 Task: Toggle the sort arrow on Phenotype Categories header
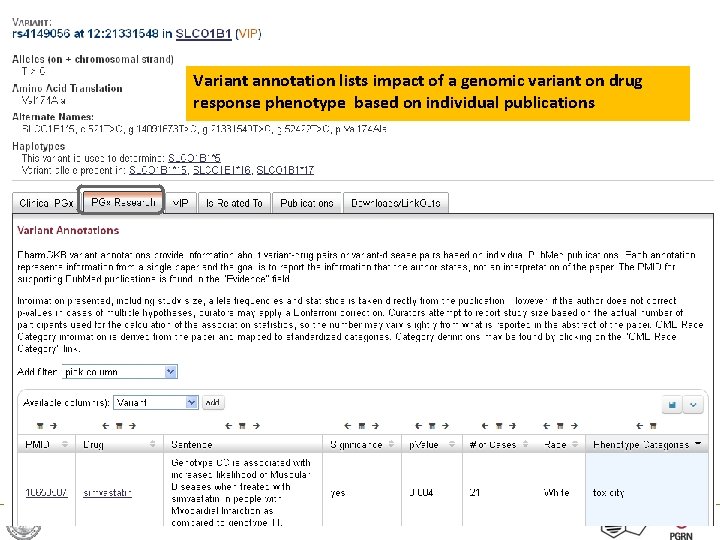tap(698, 444)
